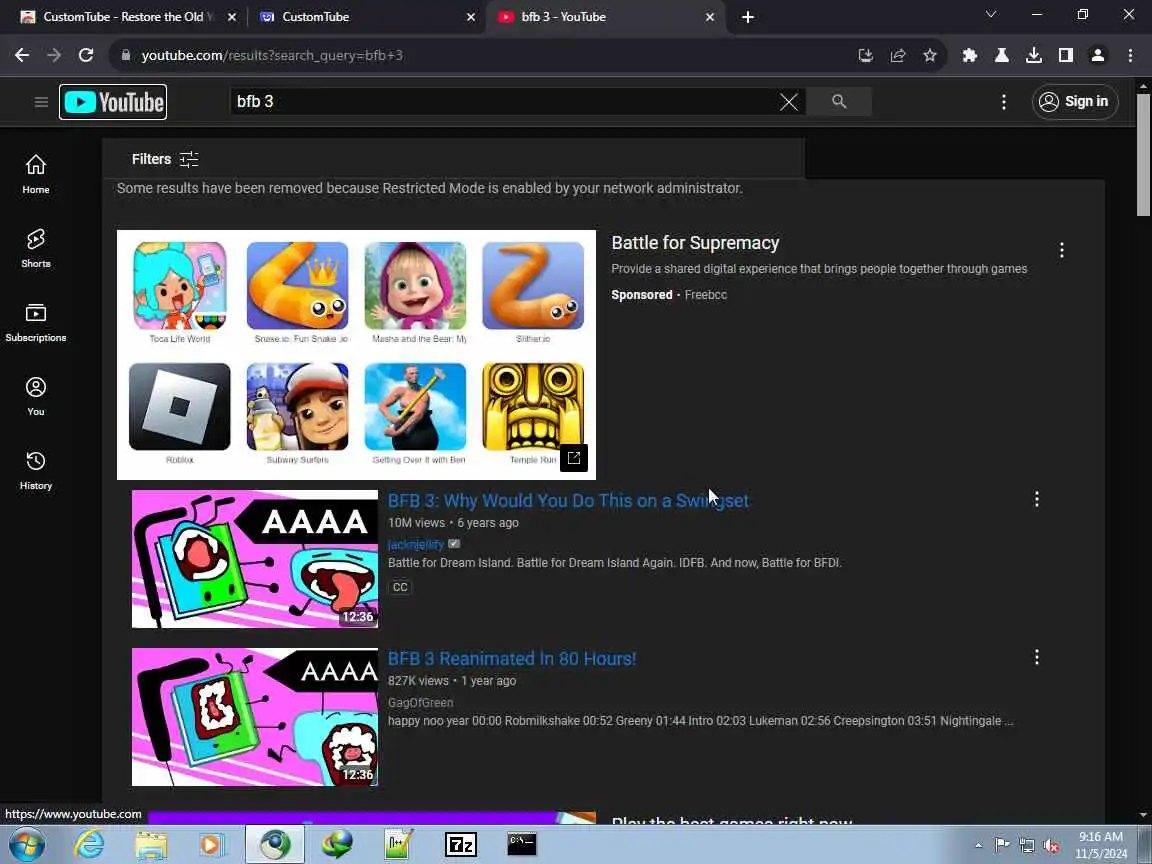Clear the search box with X
Image resolution: width=1152 pixels, height=864 pixels.
tap(789, 102)
